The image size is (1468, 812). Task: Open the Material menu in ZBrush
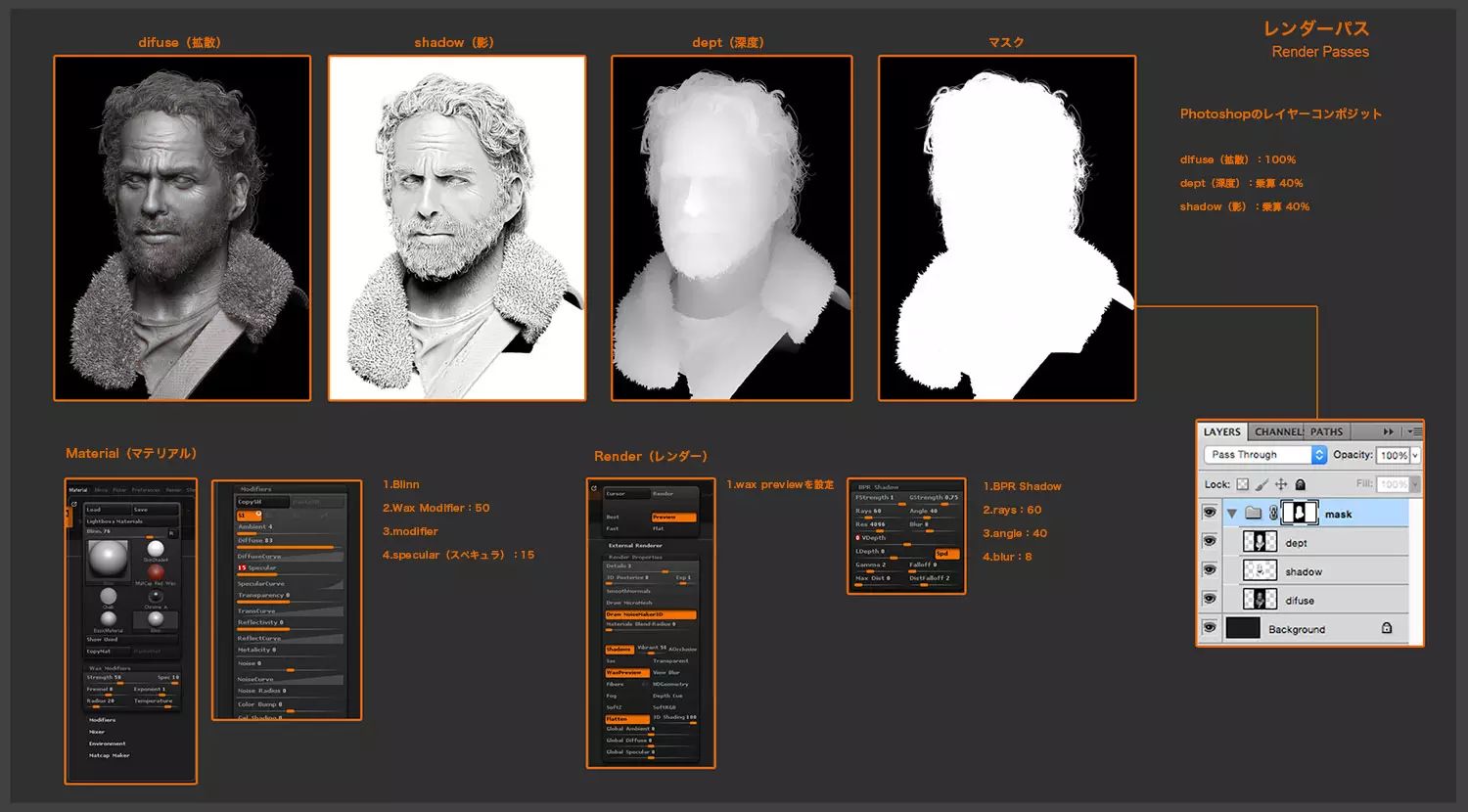coord(78,489)
